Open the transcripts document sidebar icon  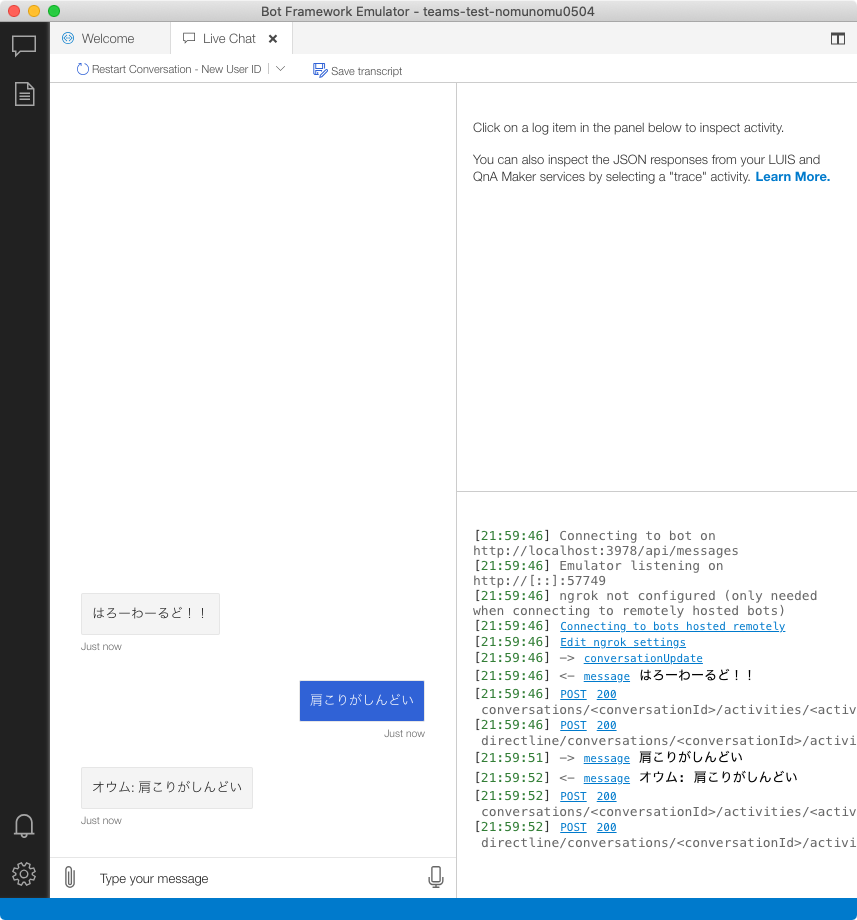click(x=24, y=93)
